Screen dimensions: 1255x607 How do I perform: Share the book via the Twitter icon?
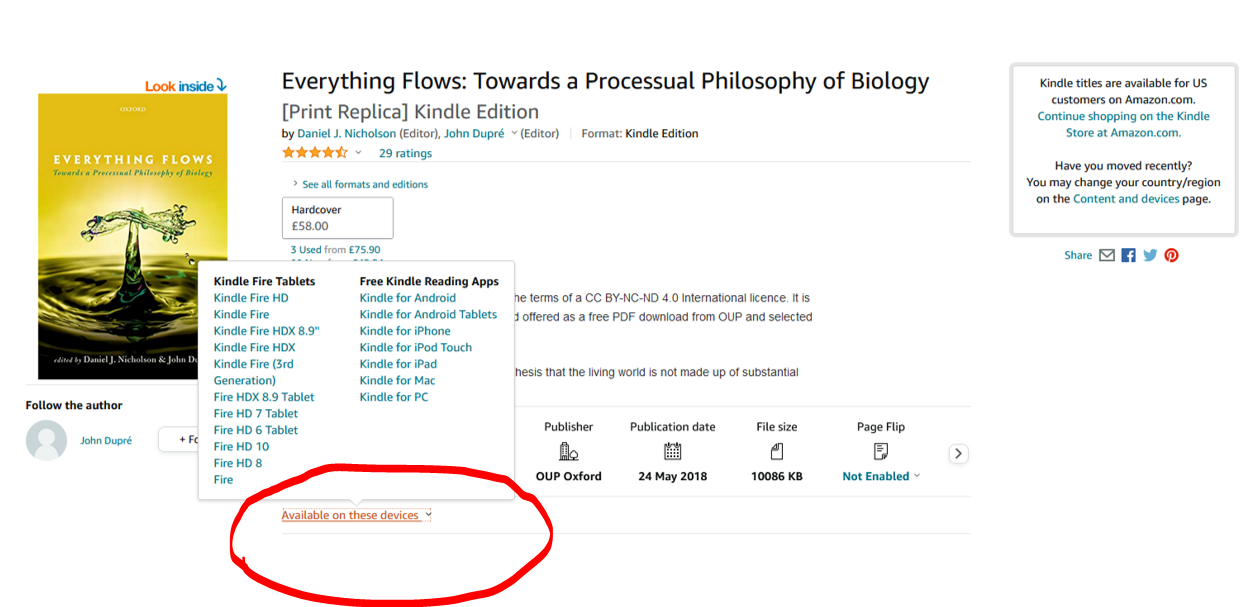click(1150, 255)
